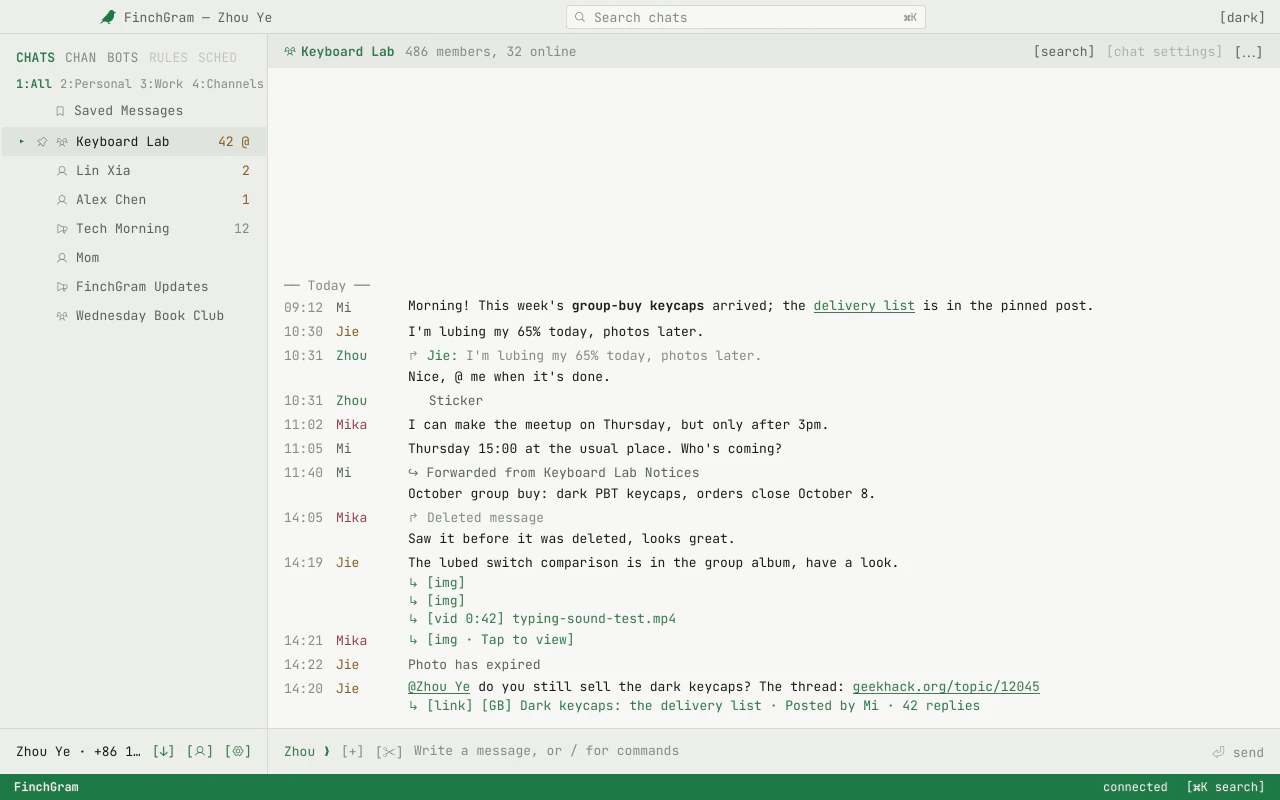Click the bookmark icon beside Saved Messages
The width and height of the screenshot is (1280, 800).
tap(60, 111)
